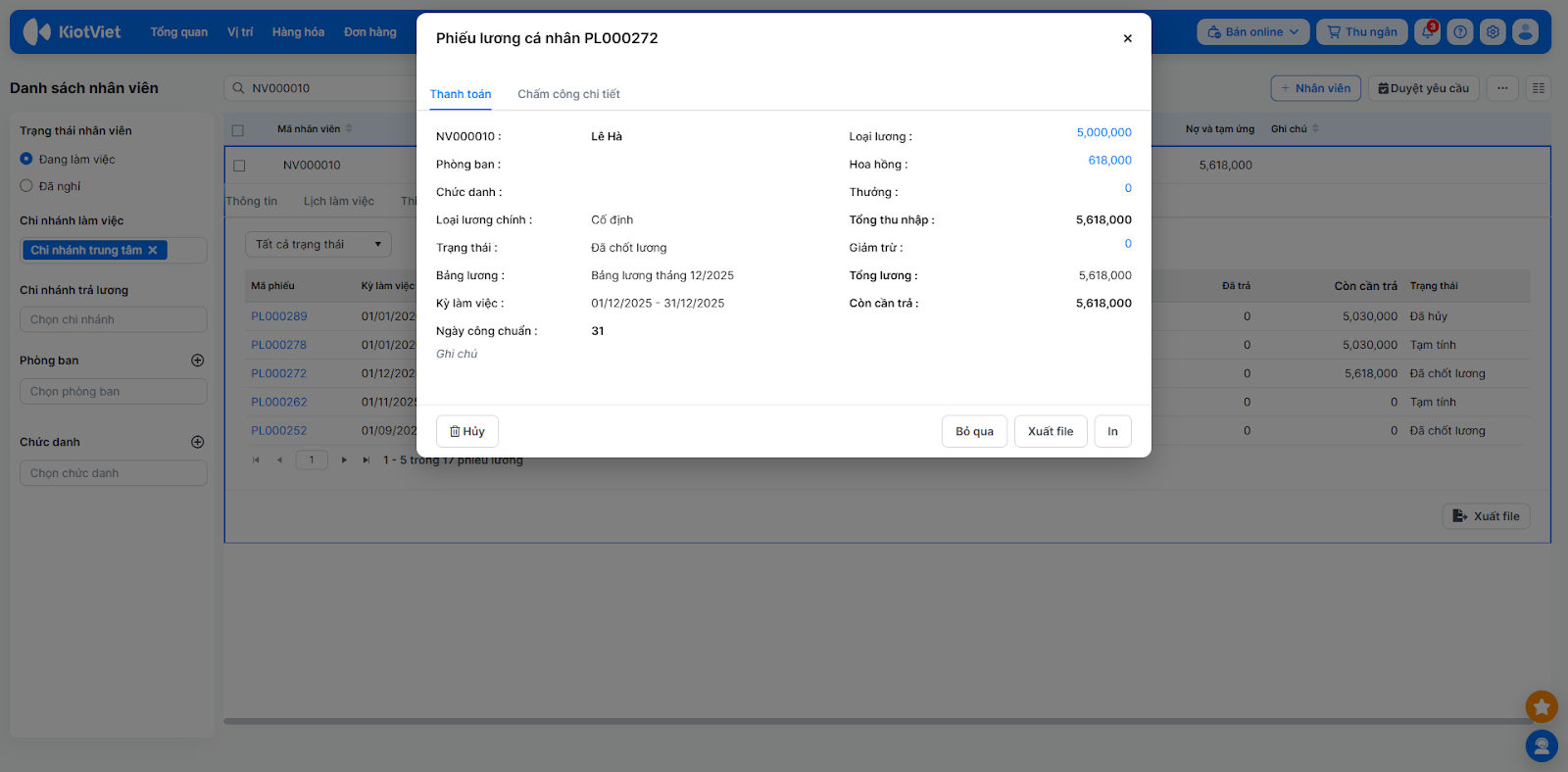Viewport: 1568px width, 772px height.
Task: Click the column layout icon
Action: tap(1539, 88)
